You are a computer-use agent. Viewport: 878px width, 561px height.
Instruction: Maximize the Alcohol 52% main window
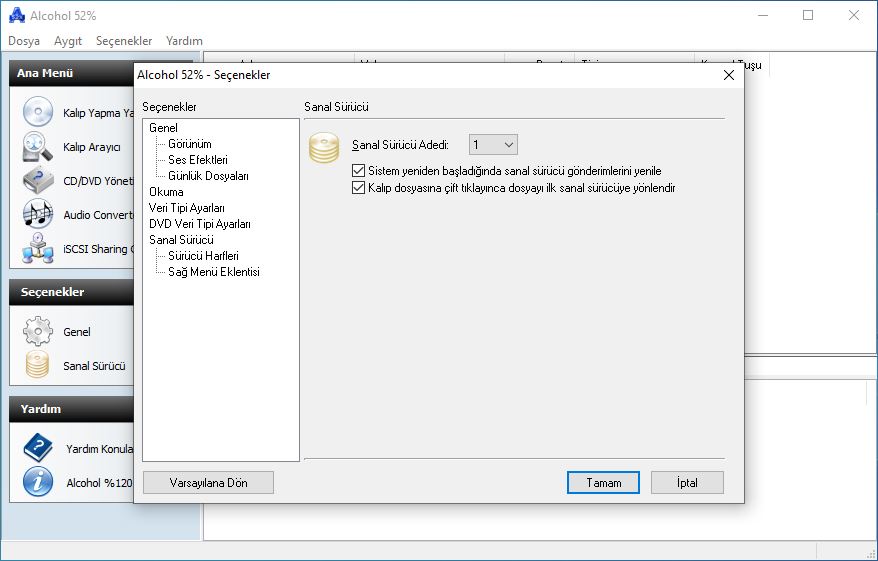click(807, 15)
